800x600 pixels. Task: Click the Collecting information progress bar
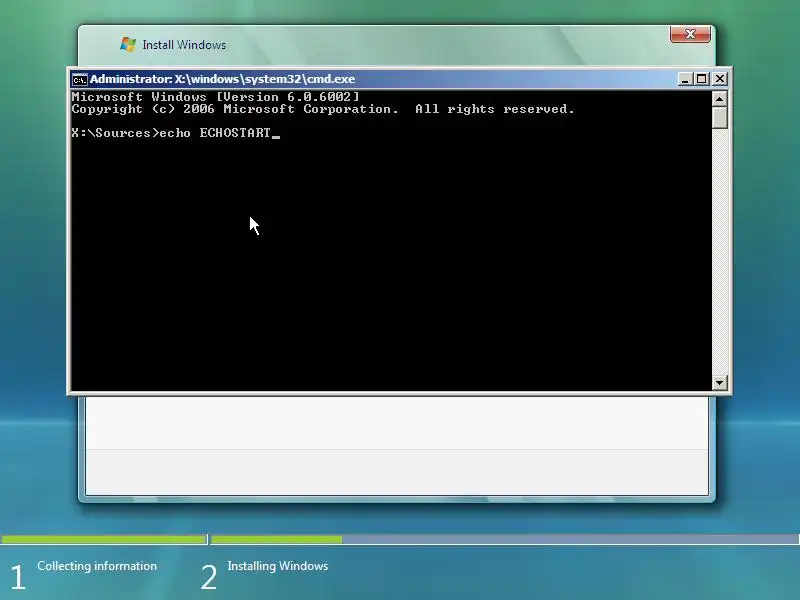click(104, 539)
